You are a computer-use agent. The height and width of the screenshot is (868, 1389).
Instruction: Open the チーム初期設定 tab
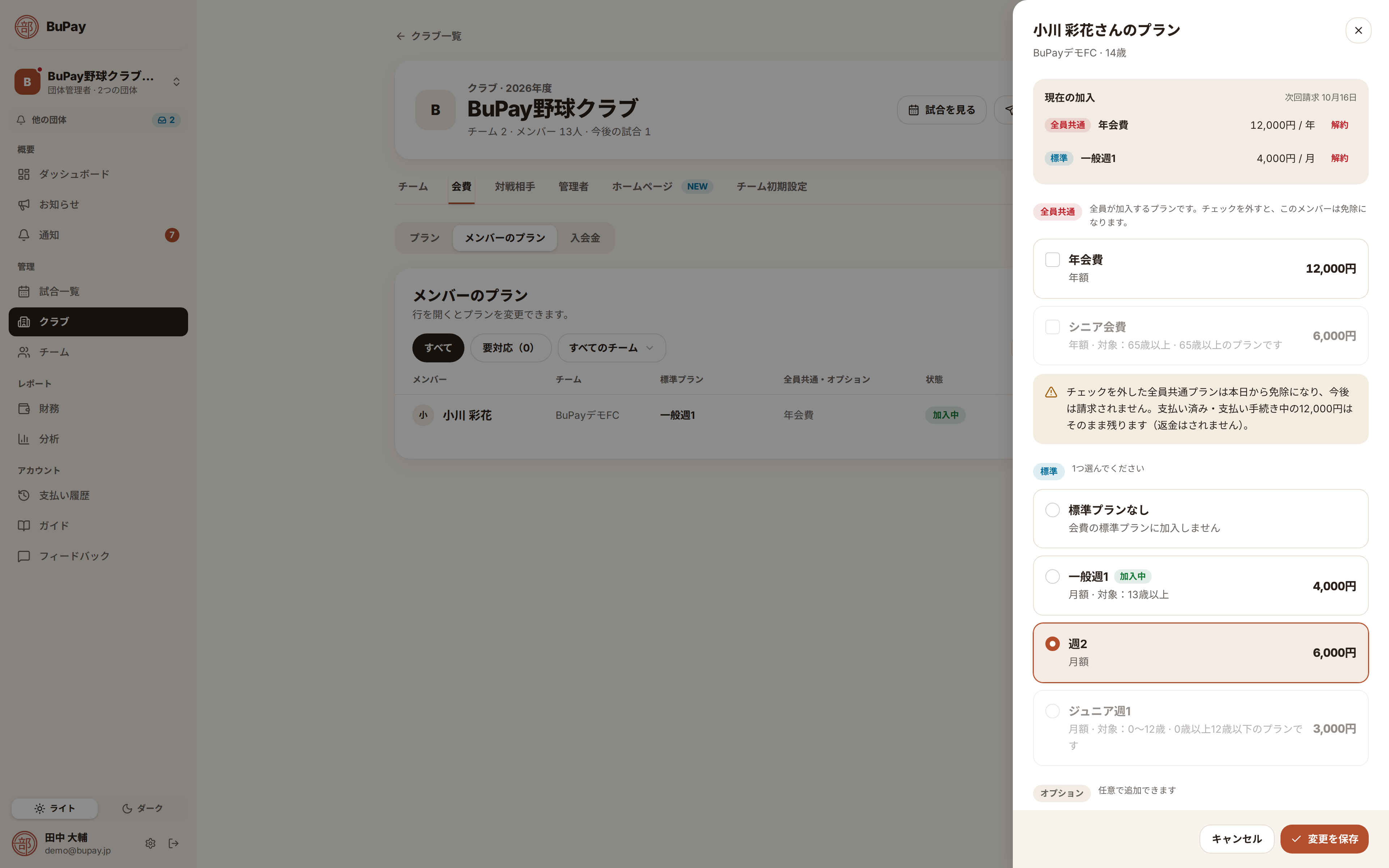coord(772,187)
